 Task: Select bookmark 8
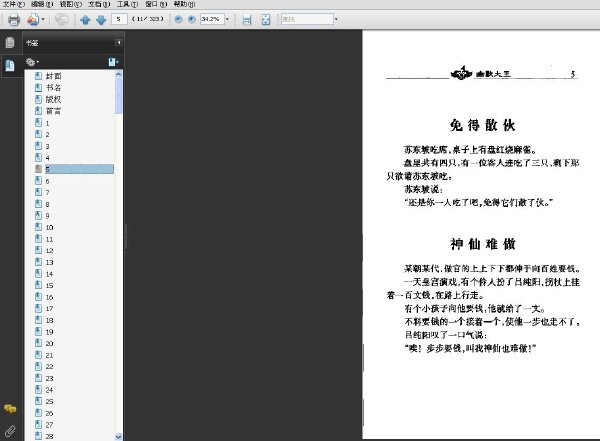click(47, 204)
